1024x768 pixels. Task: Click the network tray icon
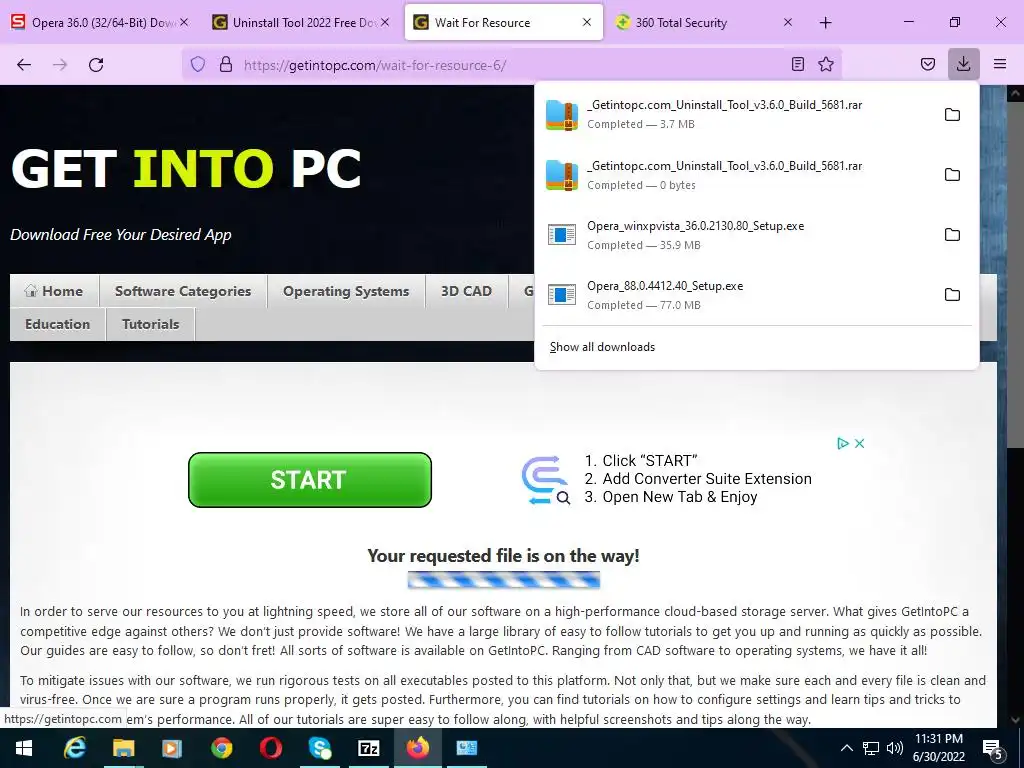(x=871, y=748)
